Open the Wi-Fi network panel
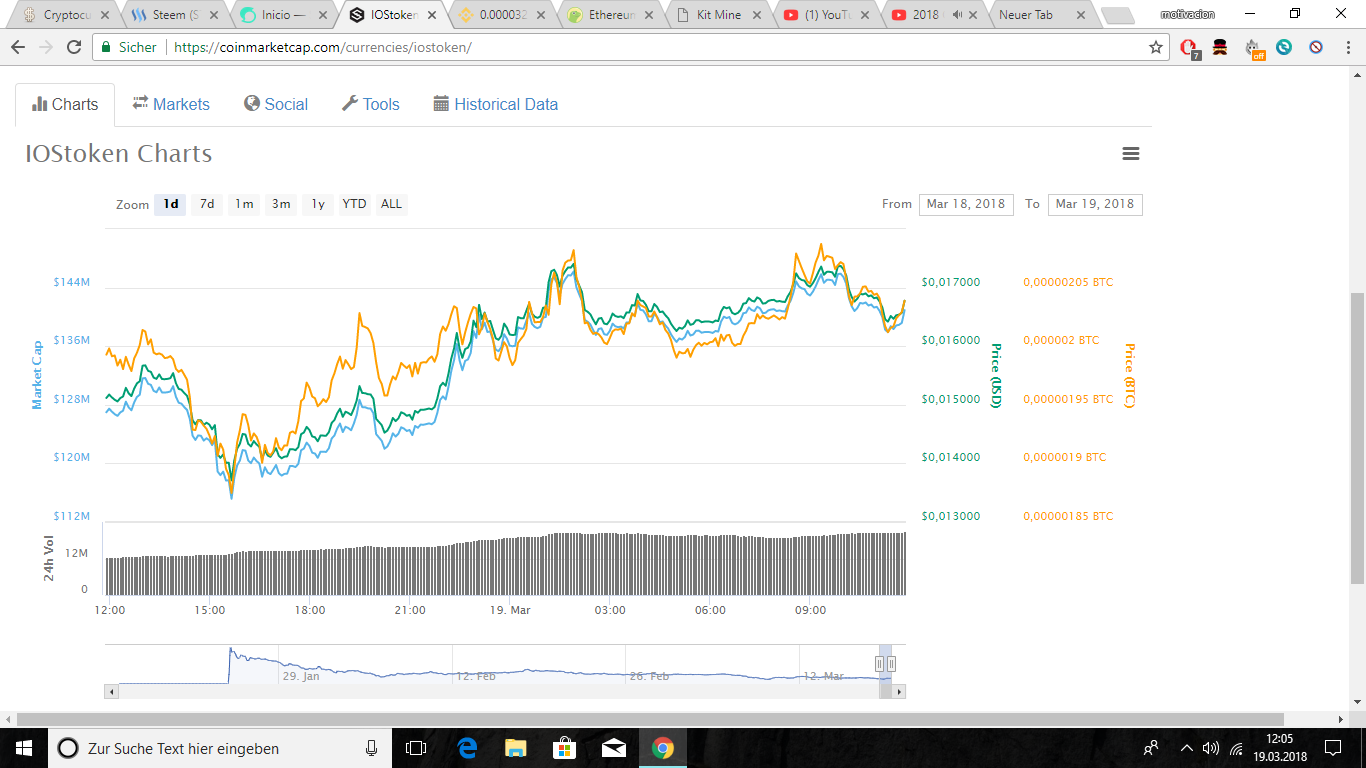Viewport: 1366px width, 768px height. click(x=1236, y=748)
